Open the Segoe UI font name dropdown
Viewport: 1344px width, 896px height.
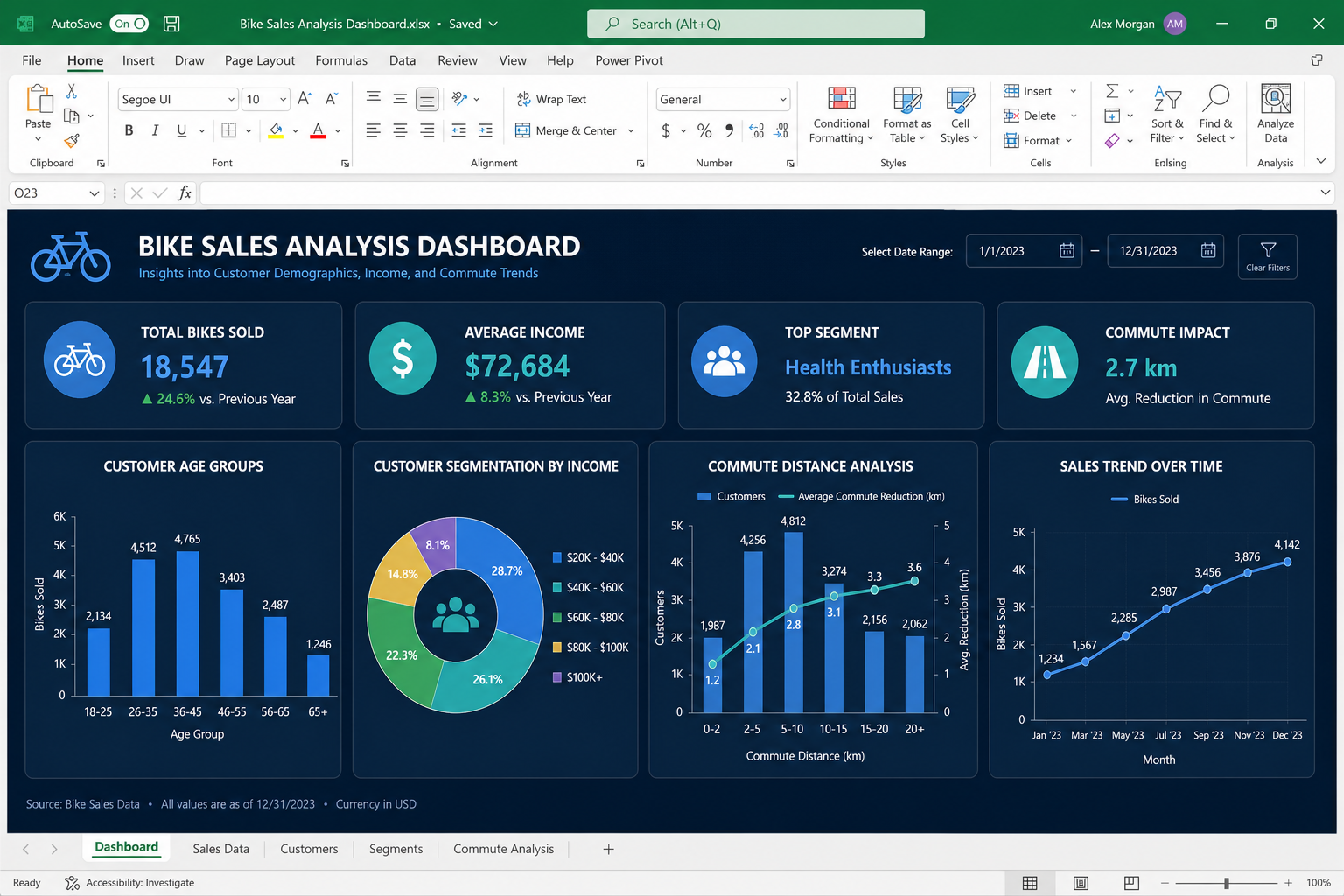coord(232,99)
